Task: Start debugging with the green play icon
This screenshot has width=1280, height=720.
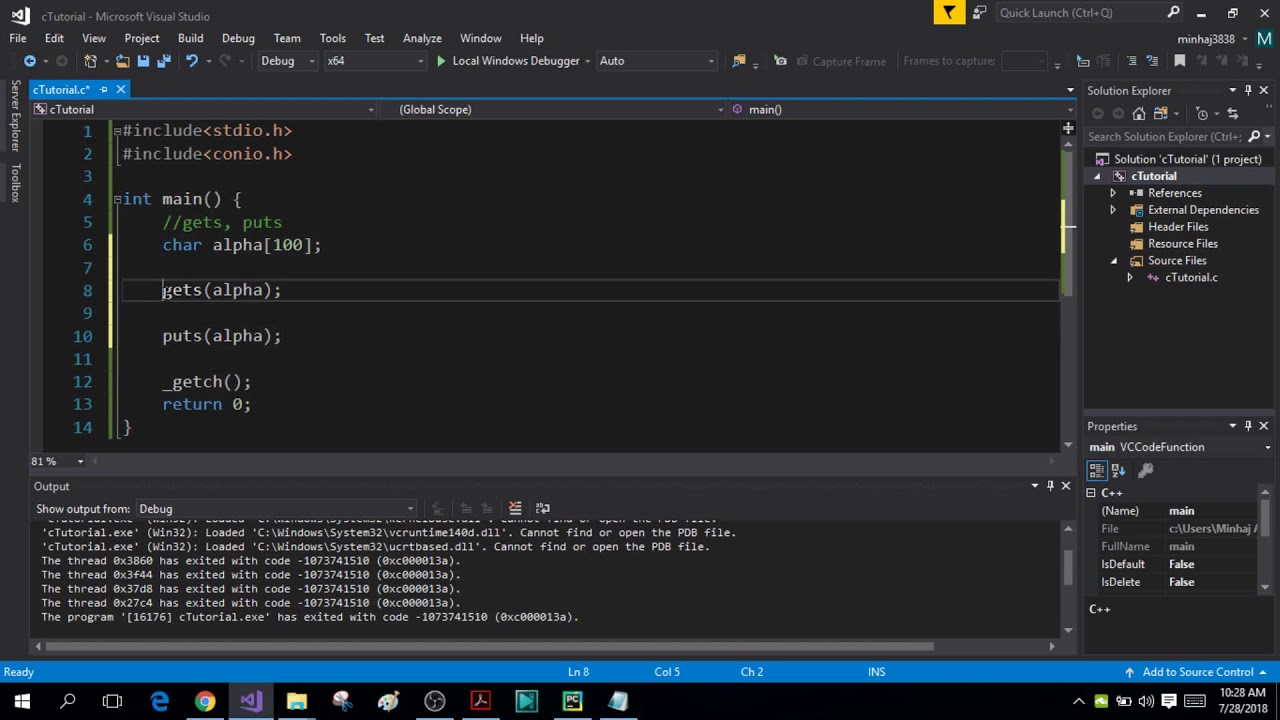Action: pos(441,61)
